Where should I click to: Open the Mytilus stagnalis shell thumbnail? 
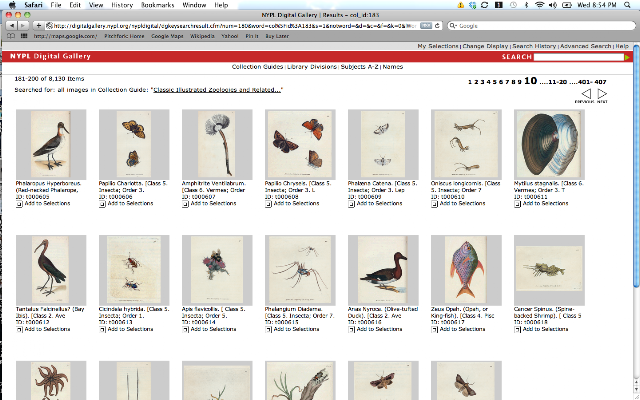[x=549, y=144]
